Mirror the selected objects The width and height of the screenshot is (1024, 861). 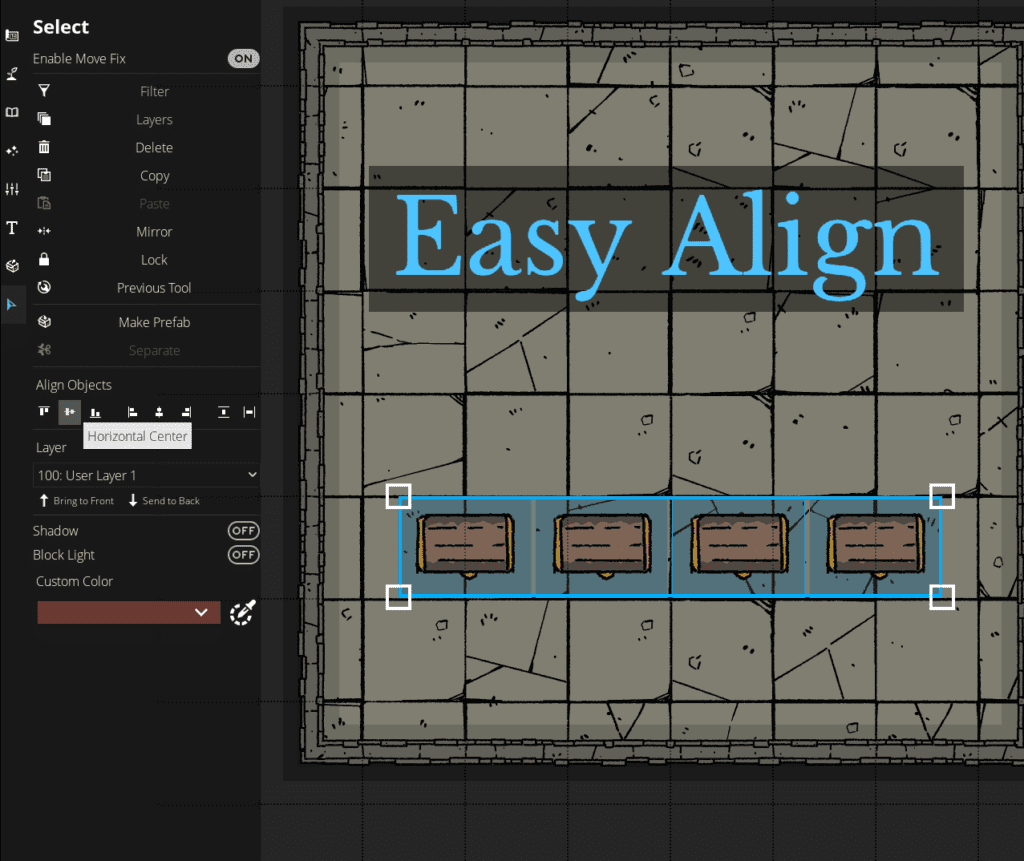pos(147,232)
